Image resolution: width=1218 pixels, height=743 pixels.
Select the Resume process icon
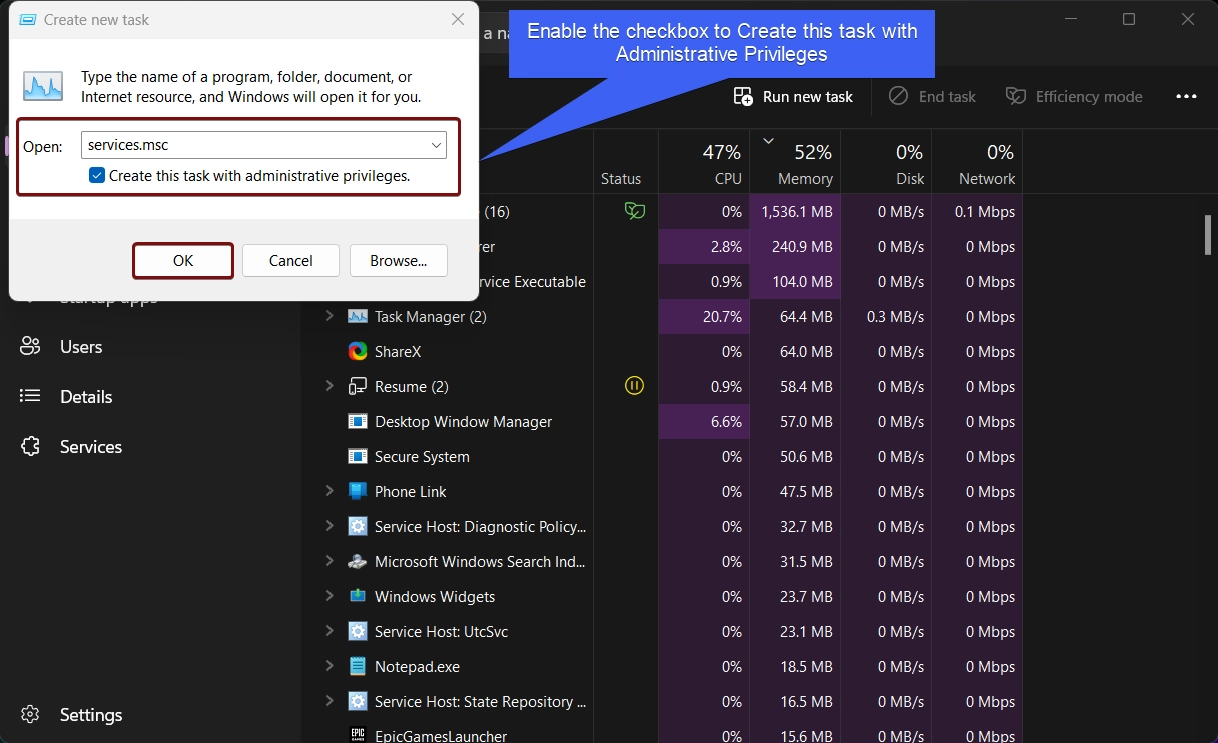(358, 387)
